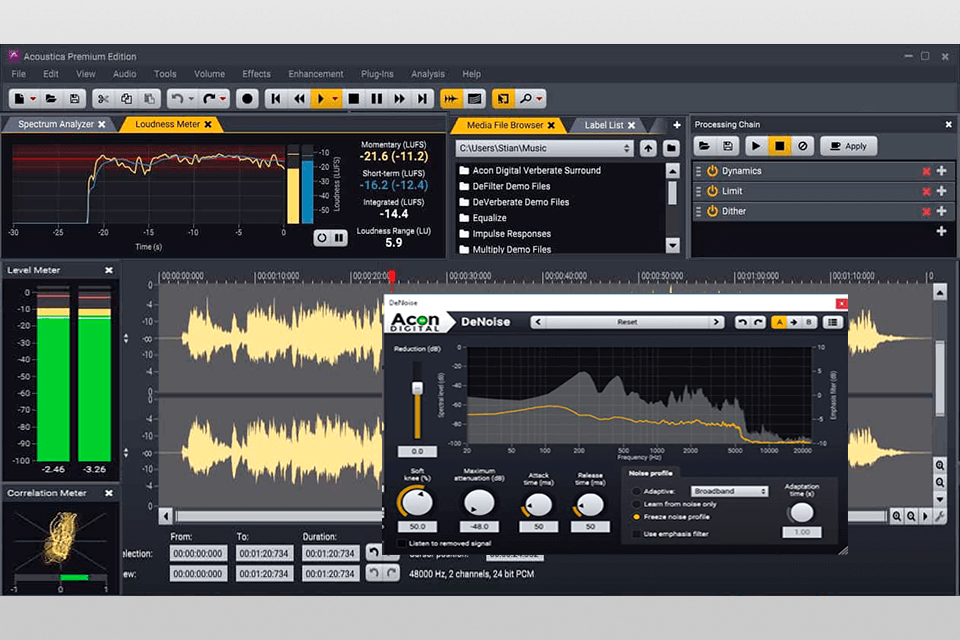Open the Play options dropdown arrow
The width and height of the screenshot is (960, 640).
point(335,99)
